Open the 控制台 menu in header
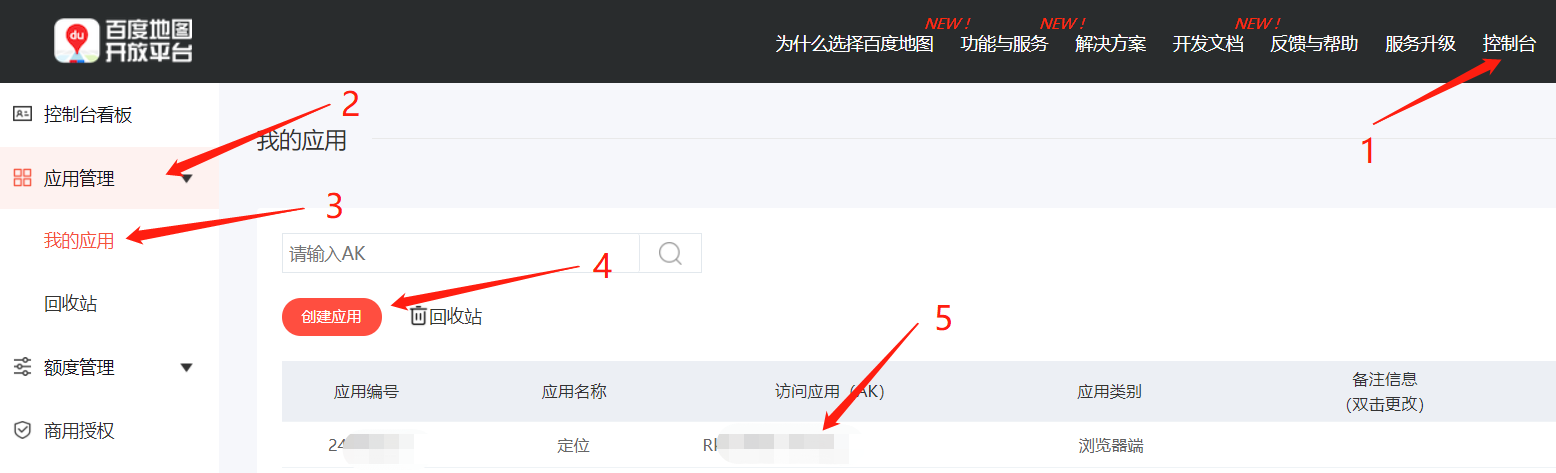The width and height of the screenshot is (1556, 473). [1509, 44]
